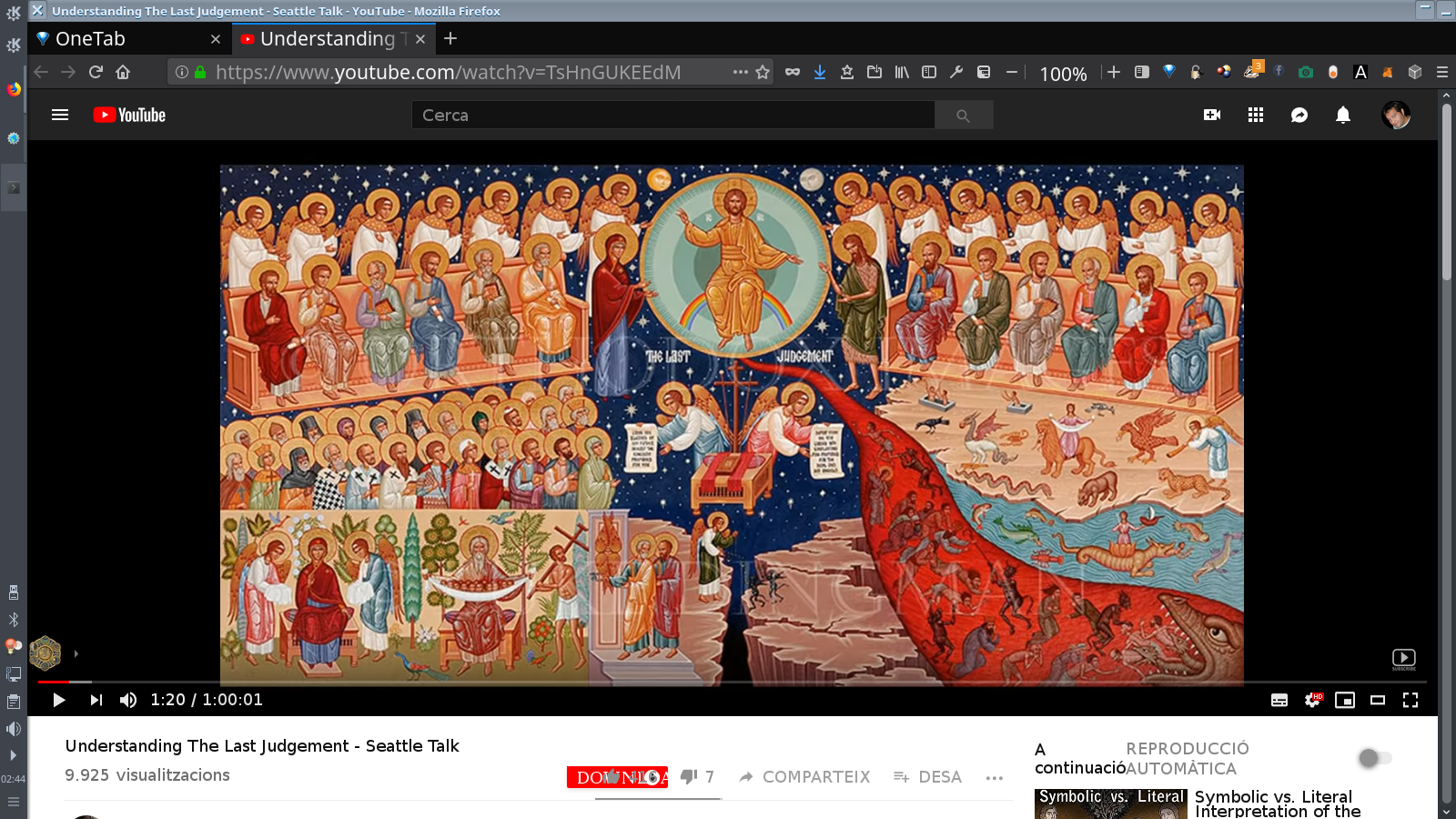Click the COMPARTEIX share button
1456x819 pixels.
[x=804, y=777]
